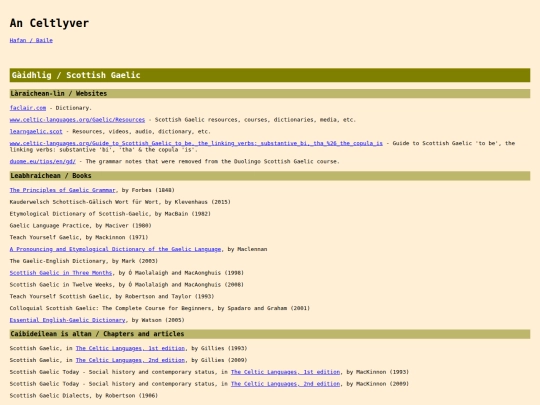Click the Leabhraichean / Books section heading
This screenshot has height=405, width=540.
(x=270, y=176)
